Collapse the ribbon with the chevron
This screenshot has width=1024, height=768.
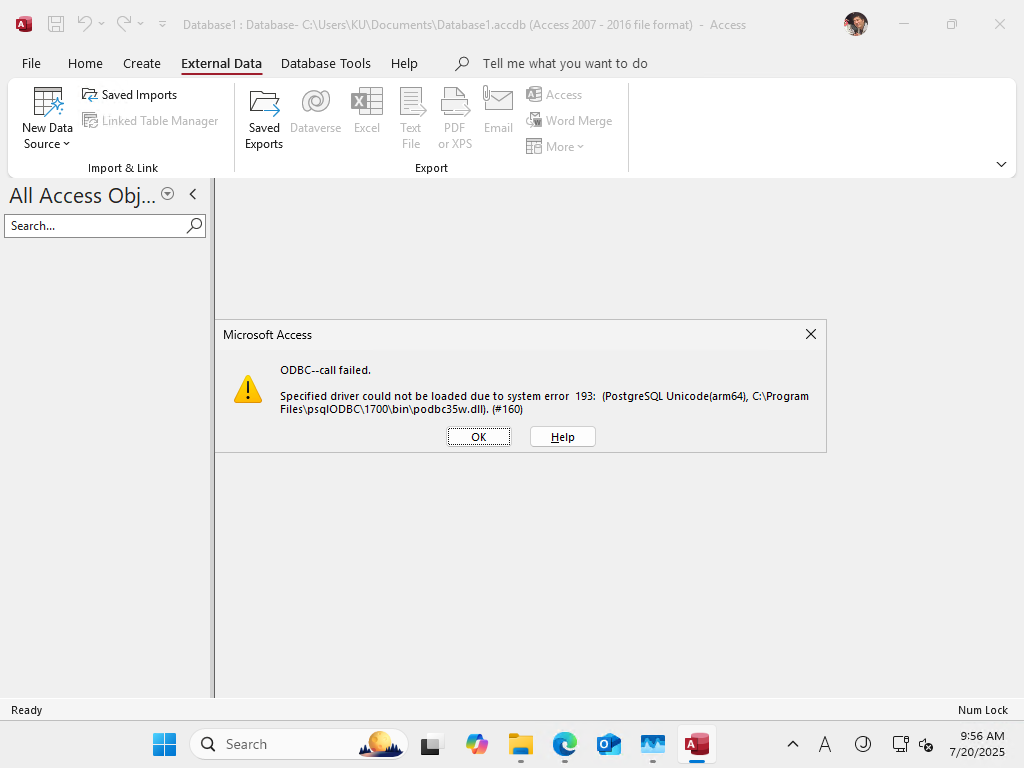point(1001,165)
